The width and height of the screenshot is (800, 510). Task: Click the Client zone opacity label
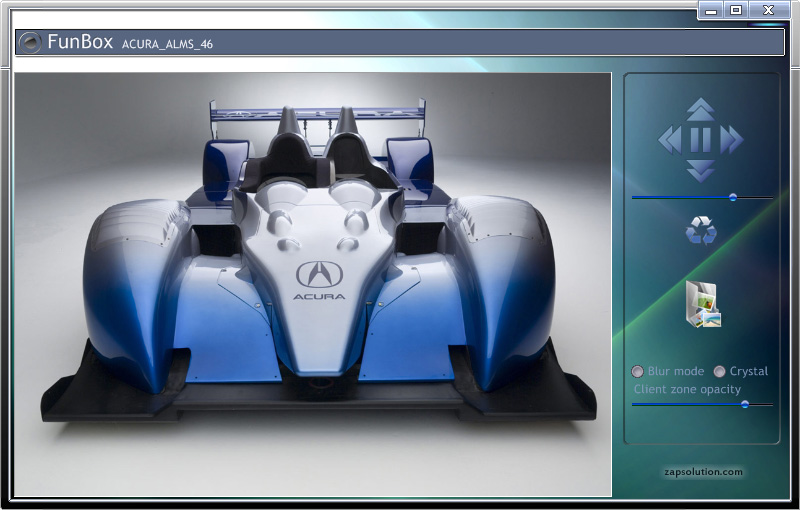coord(687,390)
